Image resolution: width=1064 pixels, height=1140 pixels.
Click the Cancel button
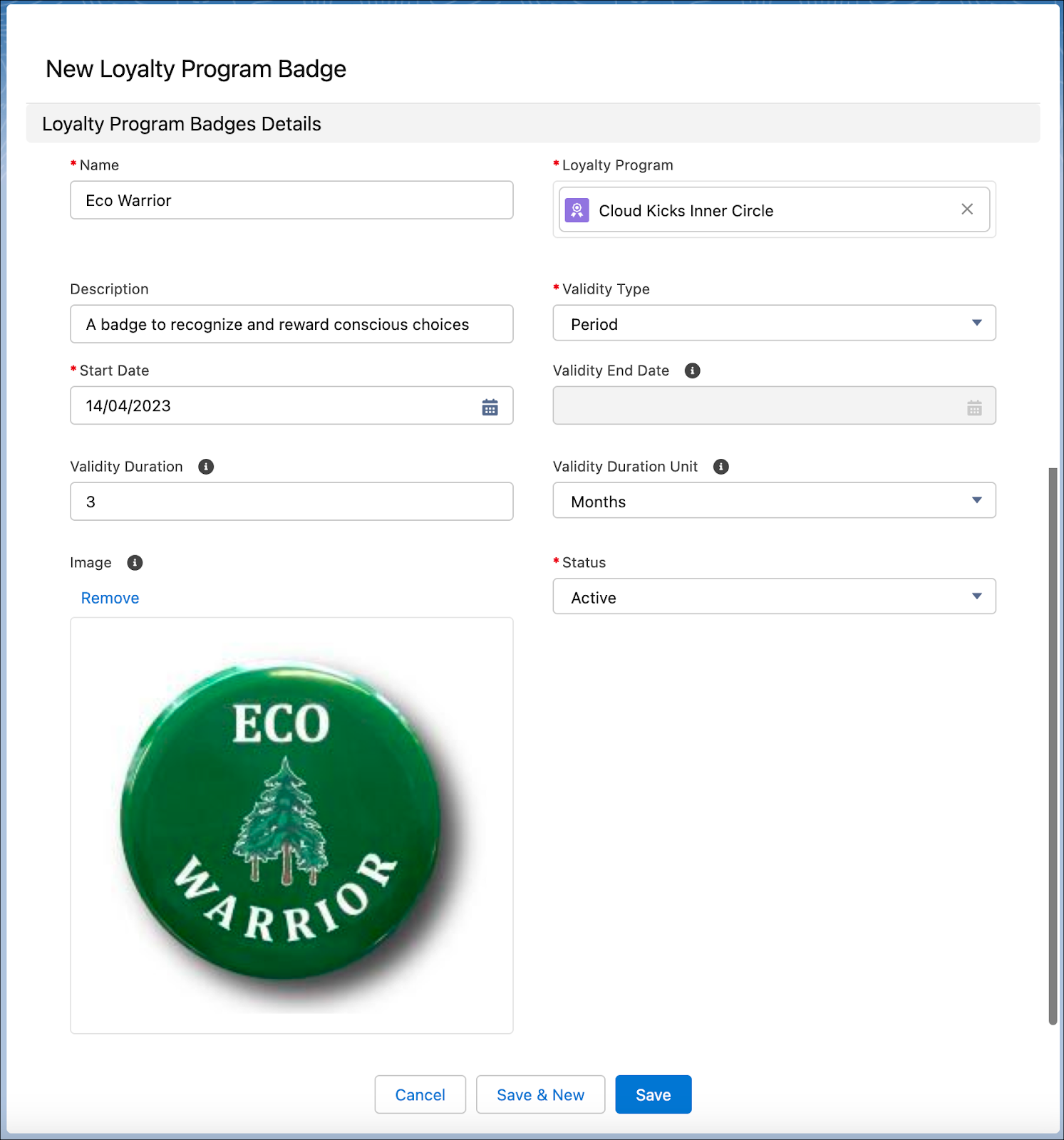420,1094
